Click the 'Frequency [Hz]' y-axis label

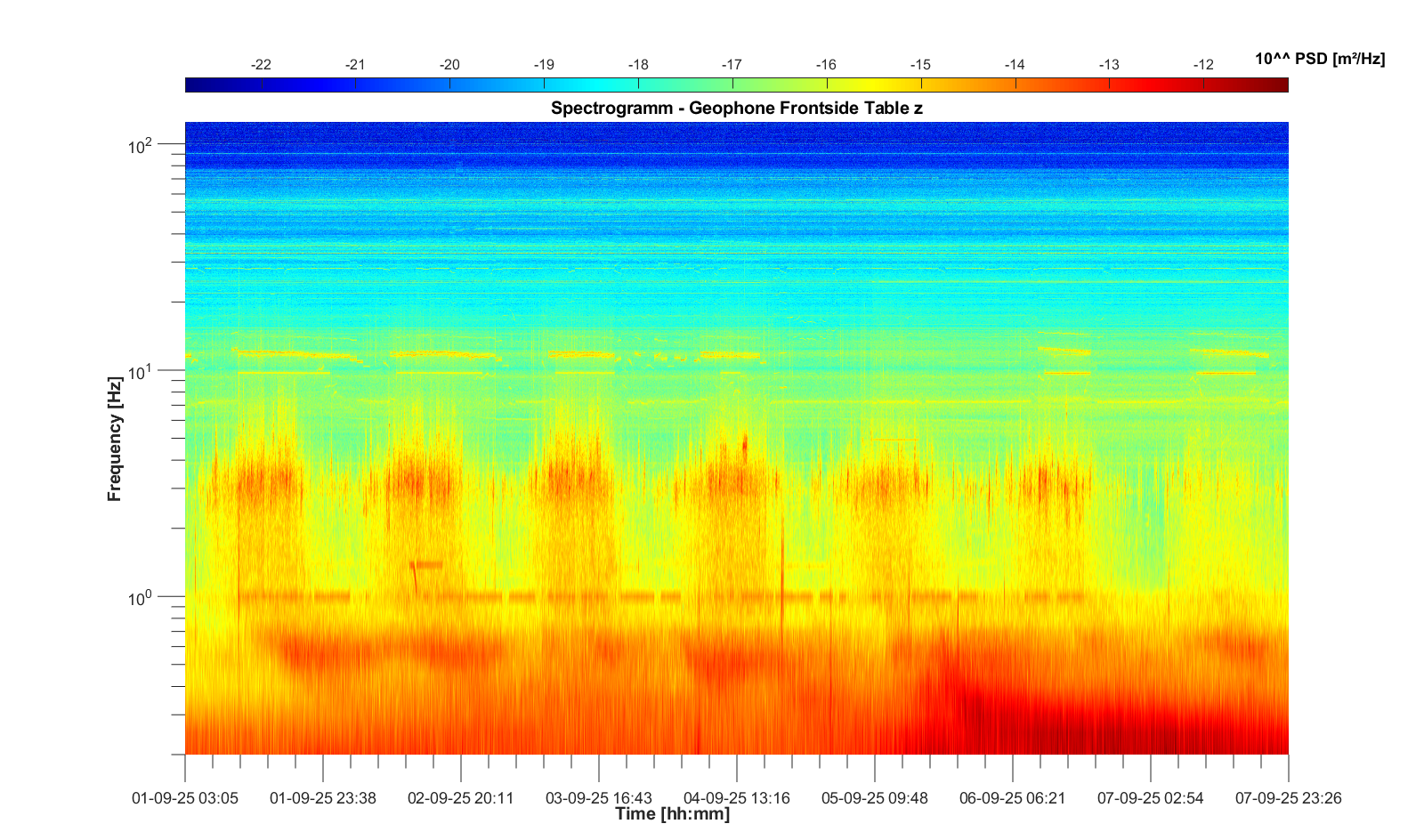(114, 439)
